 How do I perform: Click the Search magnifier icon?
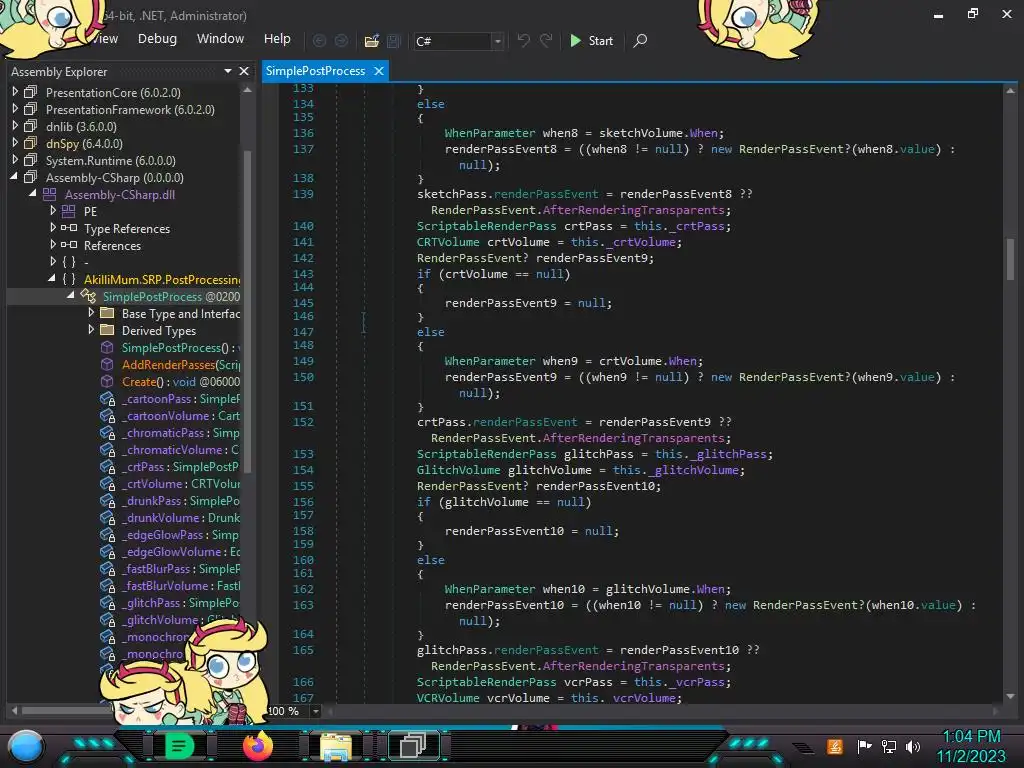(641, 40)
